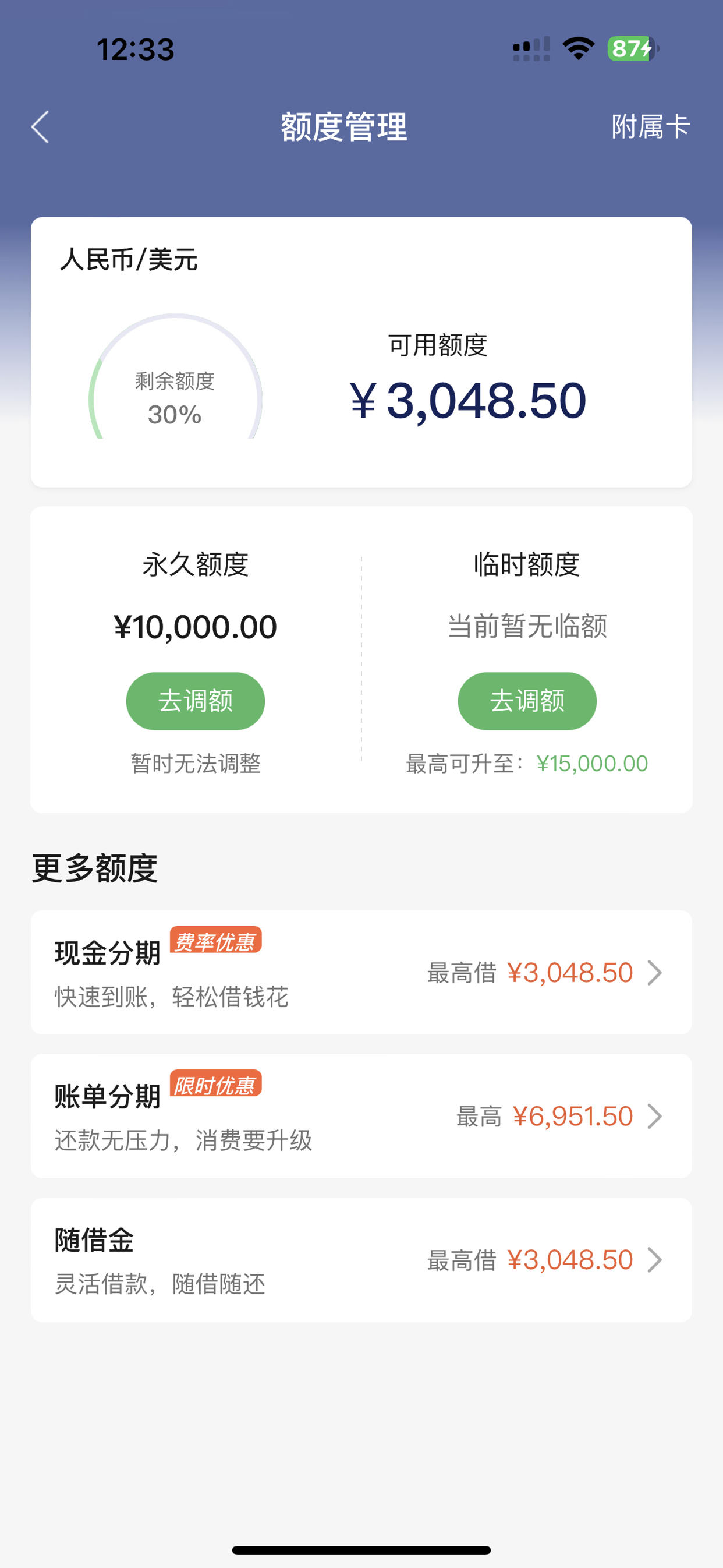Tap the back arrow icon

tap(40, 127)
